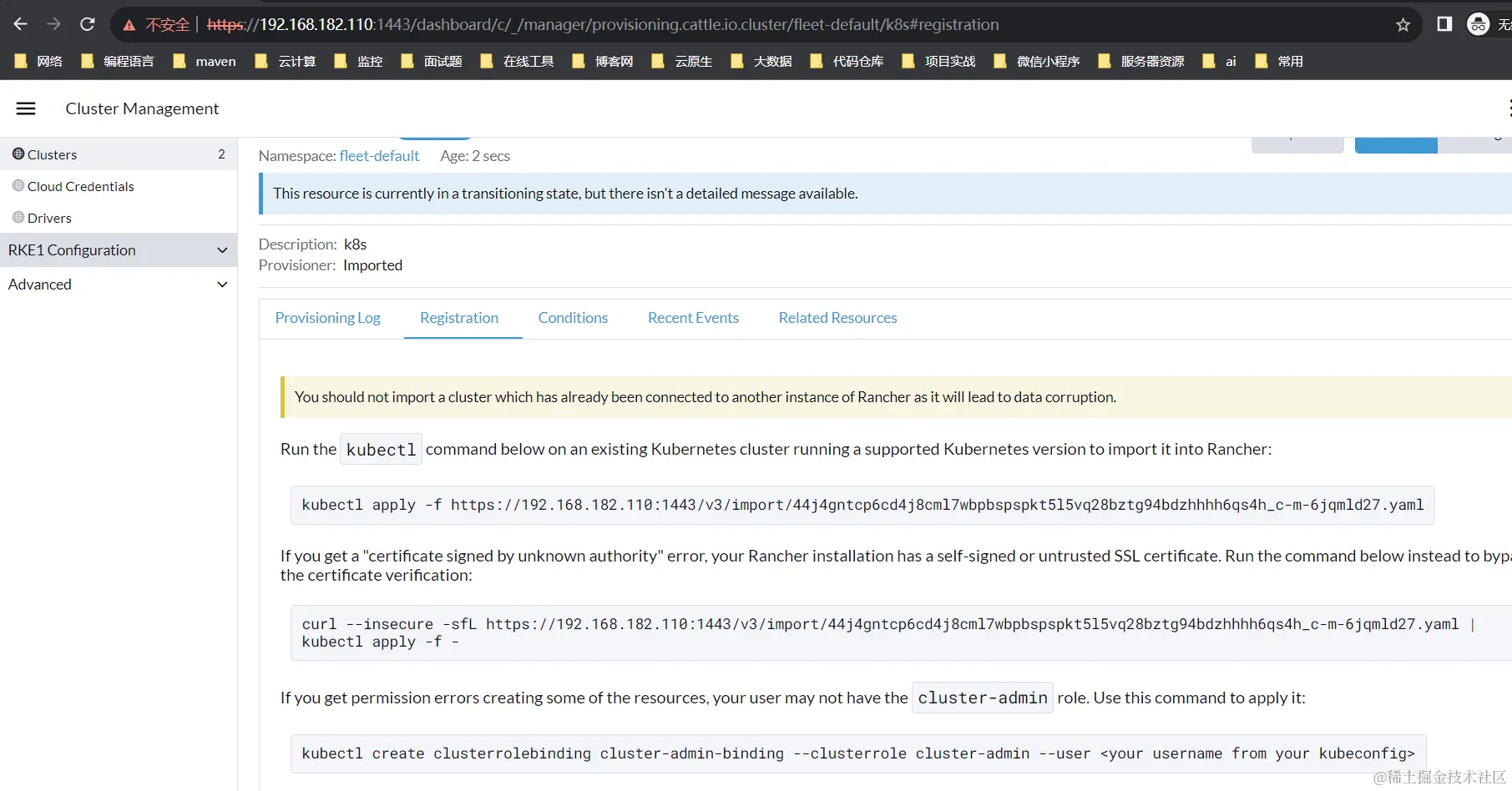Click the not-secure warning icon
Image resolution: width=1512 pixels, height=791 pixels.
[x=129, y=25]
